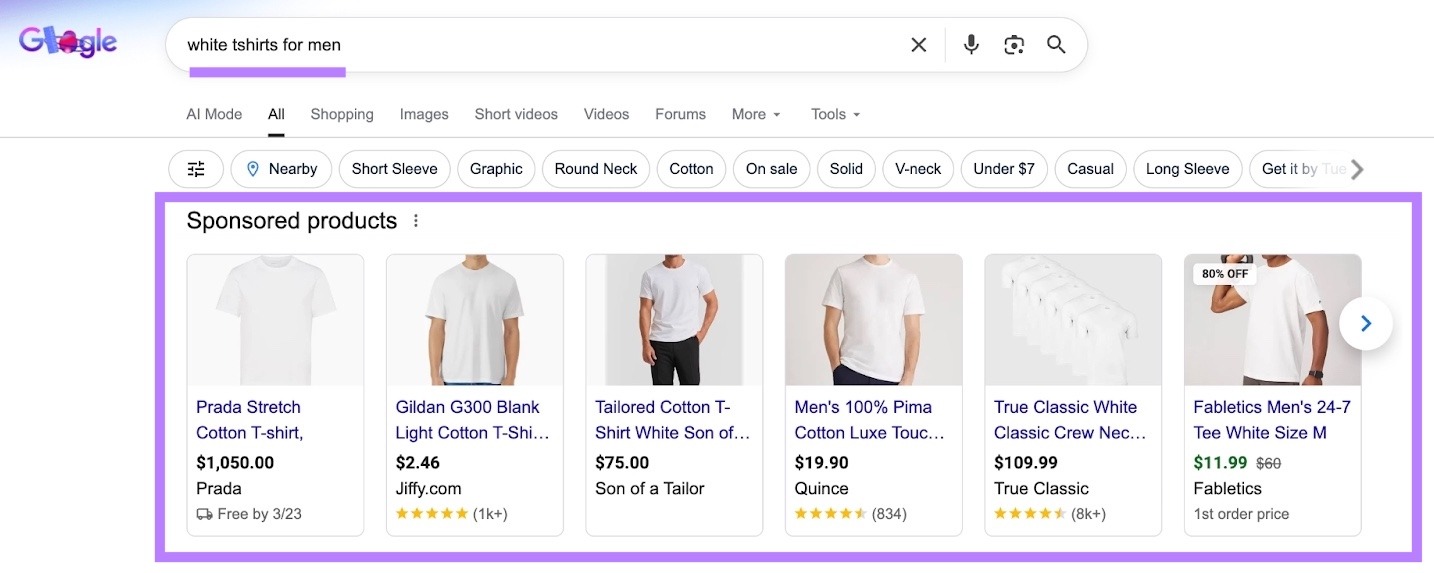Open the Sponsored products three-dot options

point(416,221)
